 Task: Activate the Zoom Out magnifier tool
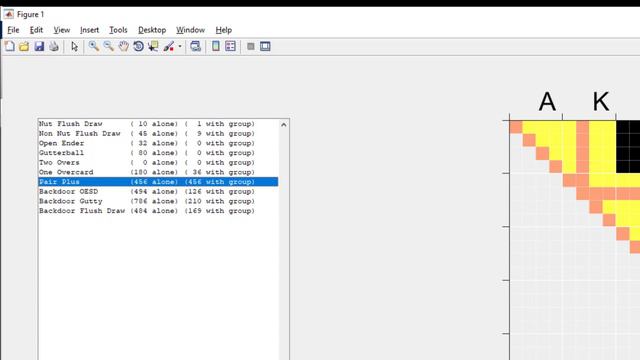pos(109,47)
